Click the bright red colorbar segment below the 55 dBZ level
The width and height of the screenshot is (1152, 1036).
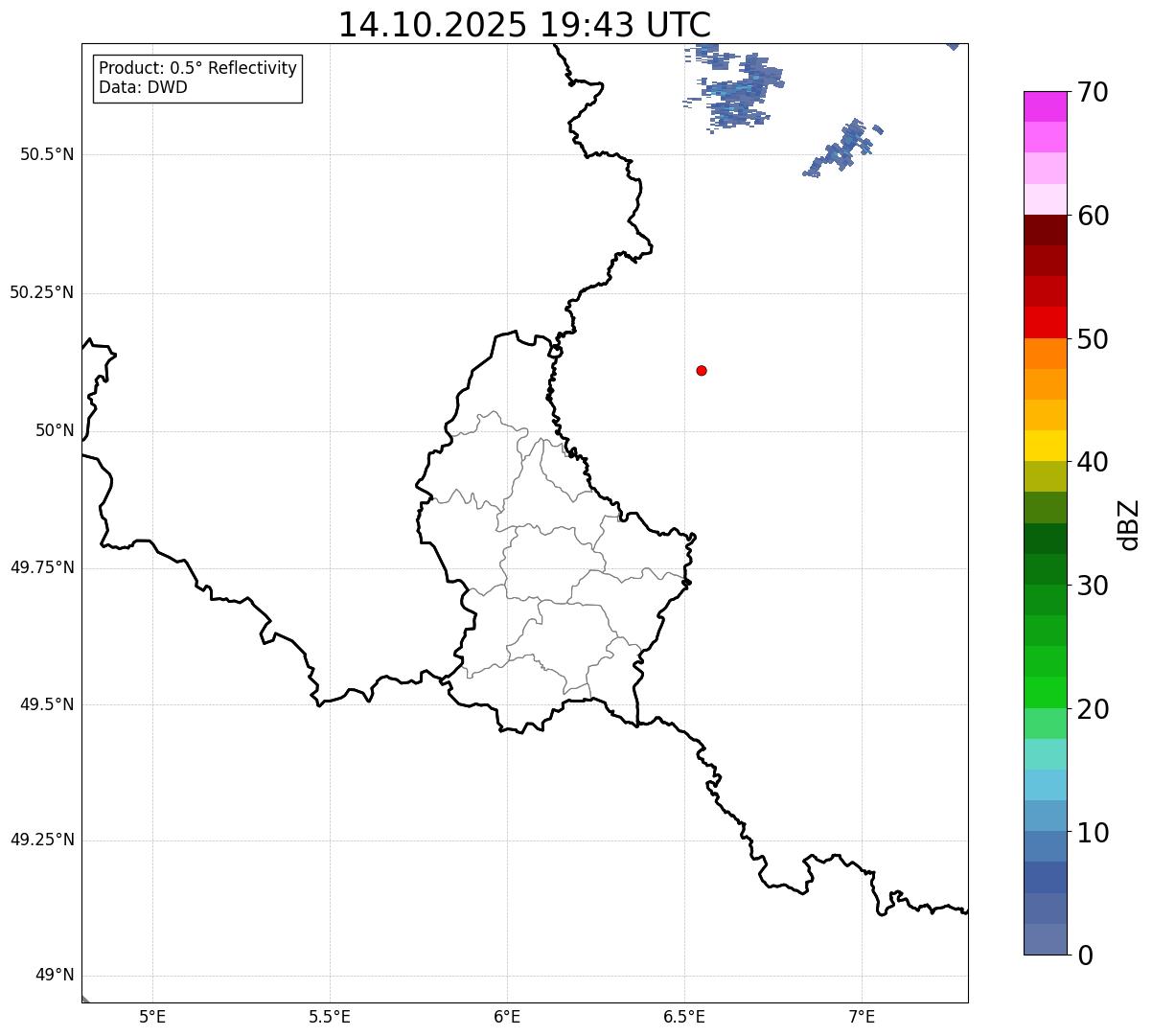click(1045, 322)
